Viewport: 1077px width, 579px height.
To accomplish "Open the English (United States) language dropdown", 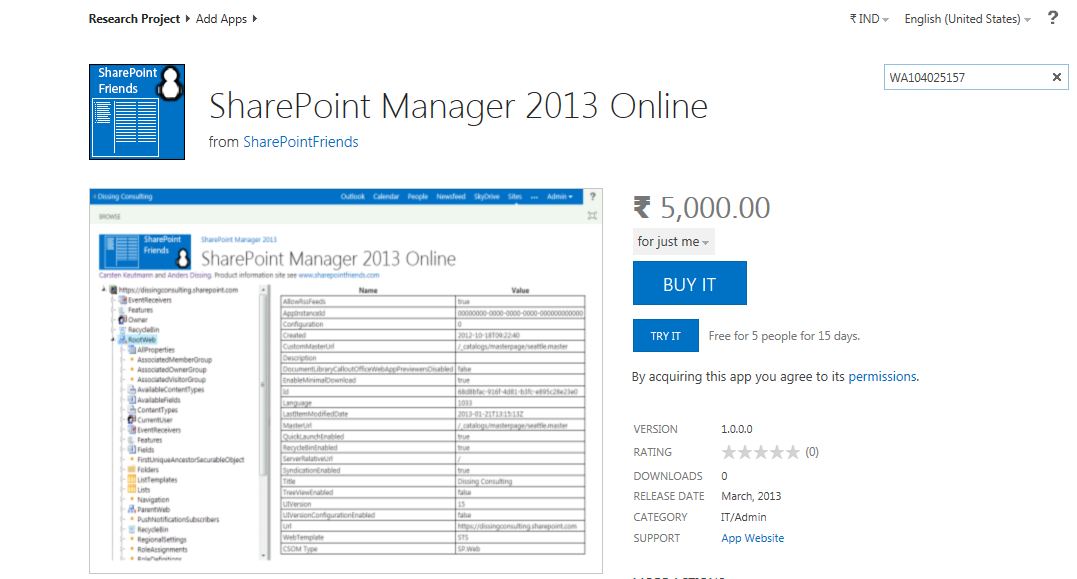I will [967, 19].
